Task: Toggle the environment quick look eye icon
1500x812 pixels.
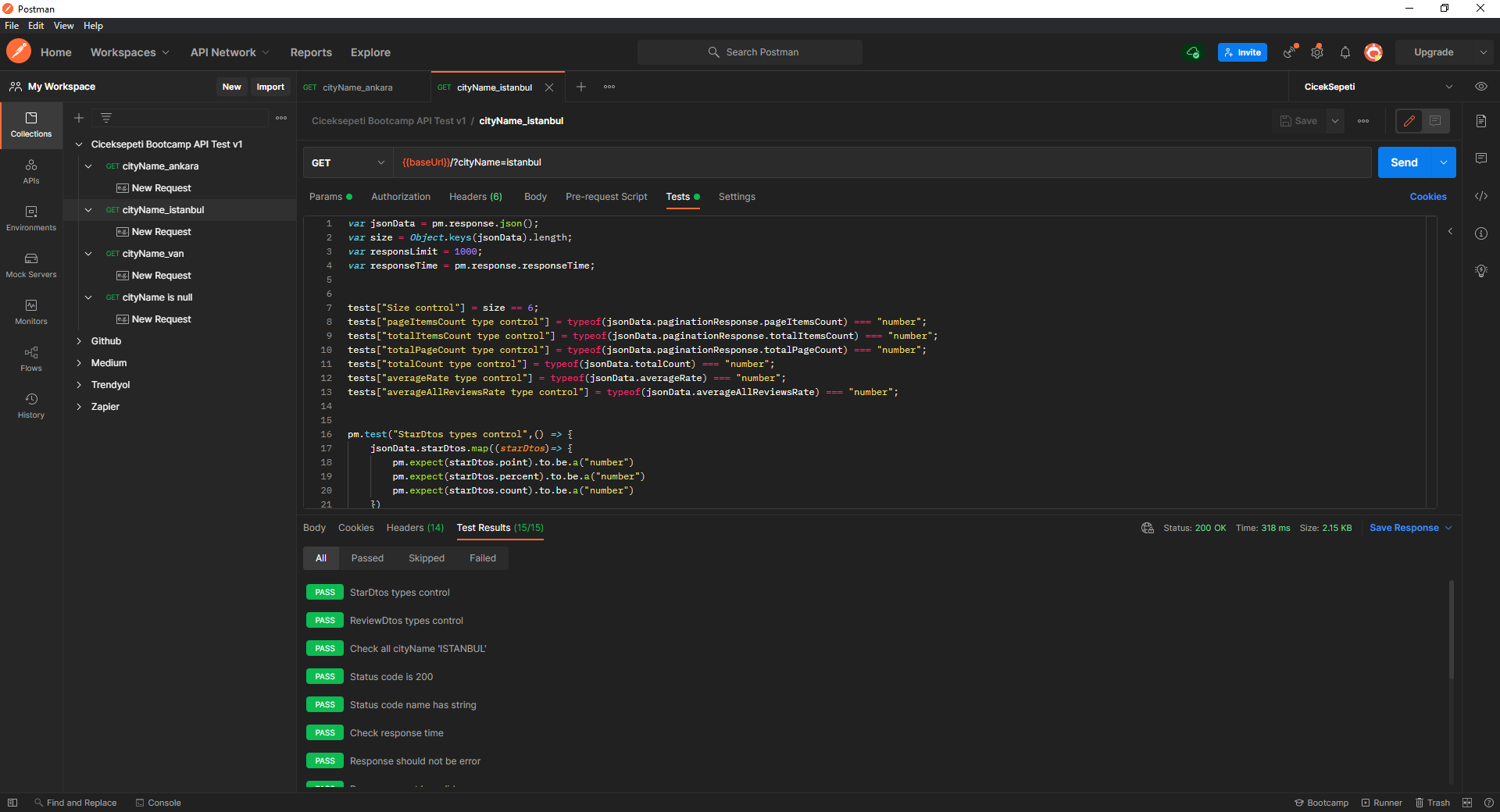Action: click(x=1481, y=86)
